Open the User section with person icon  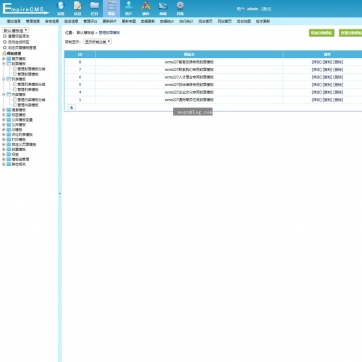[129, 8]
